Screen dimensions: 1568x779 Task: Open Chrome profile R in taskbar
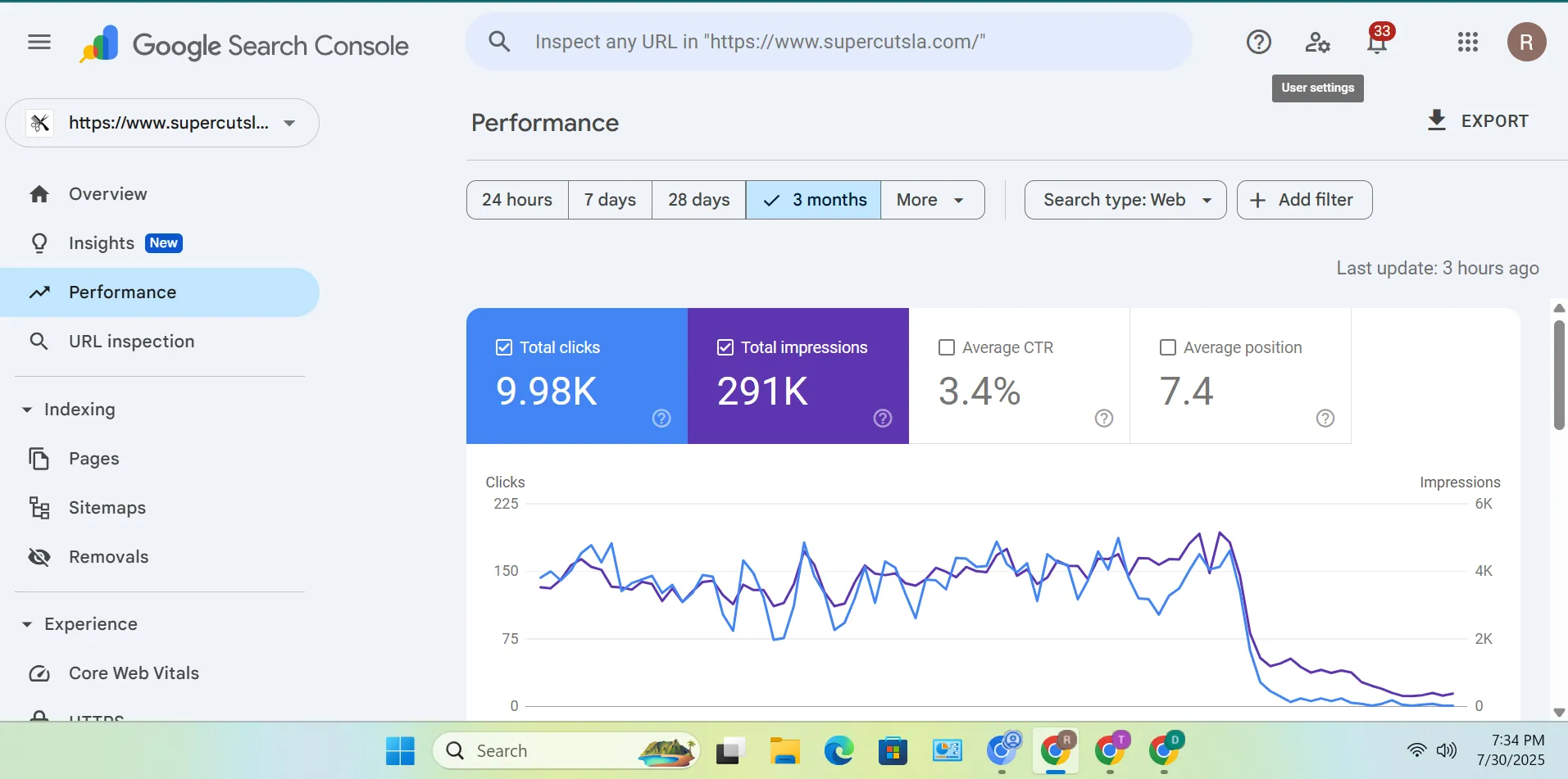[x=1056, y=750]
